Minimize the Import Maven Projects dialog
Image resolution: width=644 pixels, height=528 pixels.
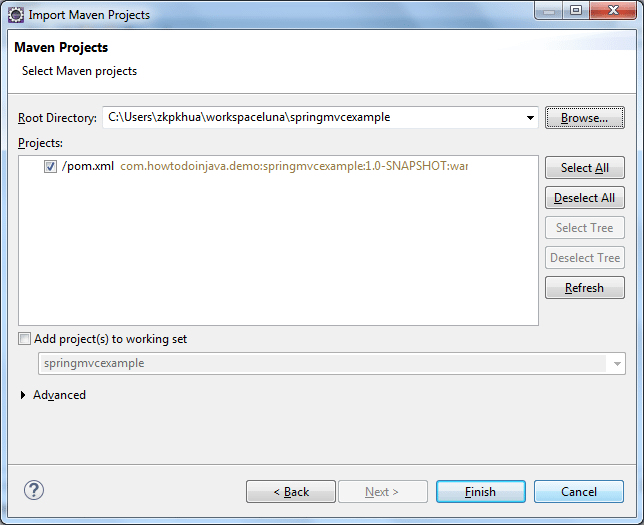pos(548,10)
